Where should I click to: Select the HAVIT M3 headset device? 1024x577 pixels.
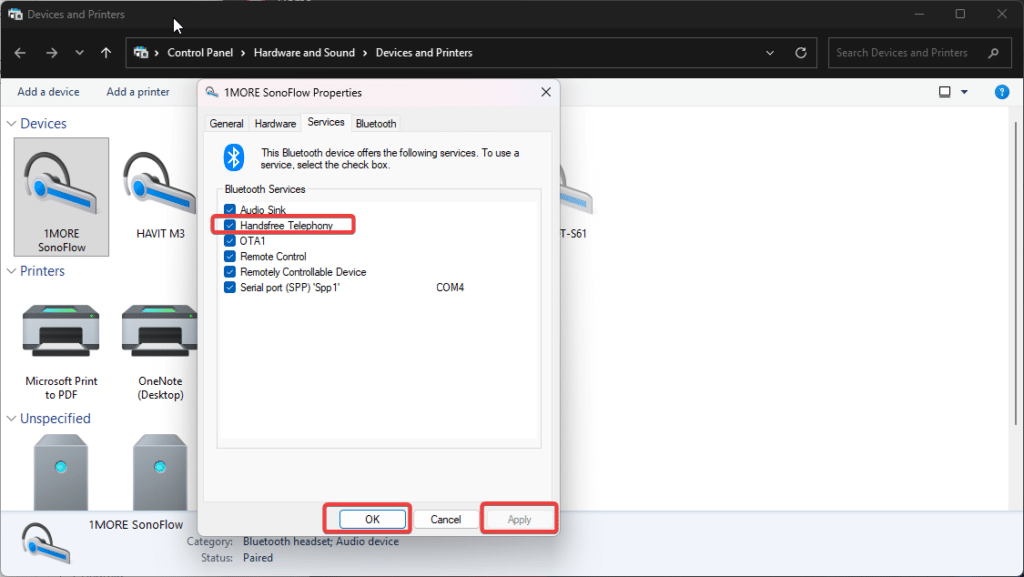159,194
